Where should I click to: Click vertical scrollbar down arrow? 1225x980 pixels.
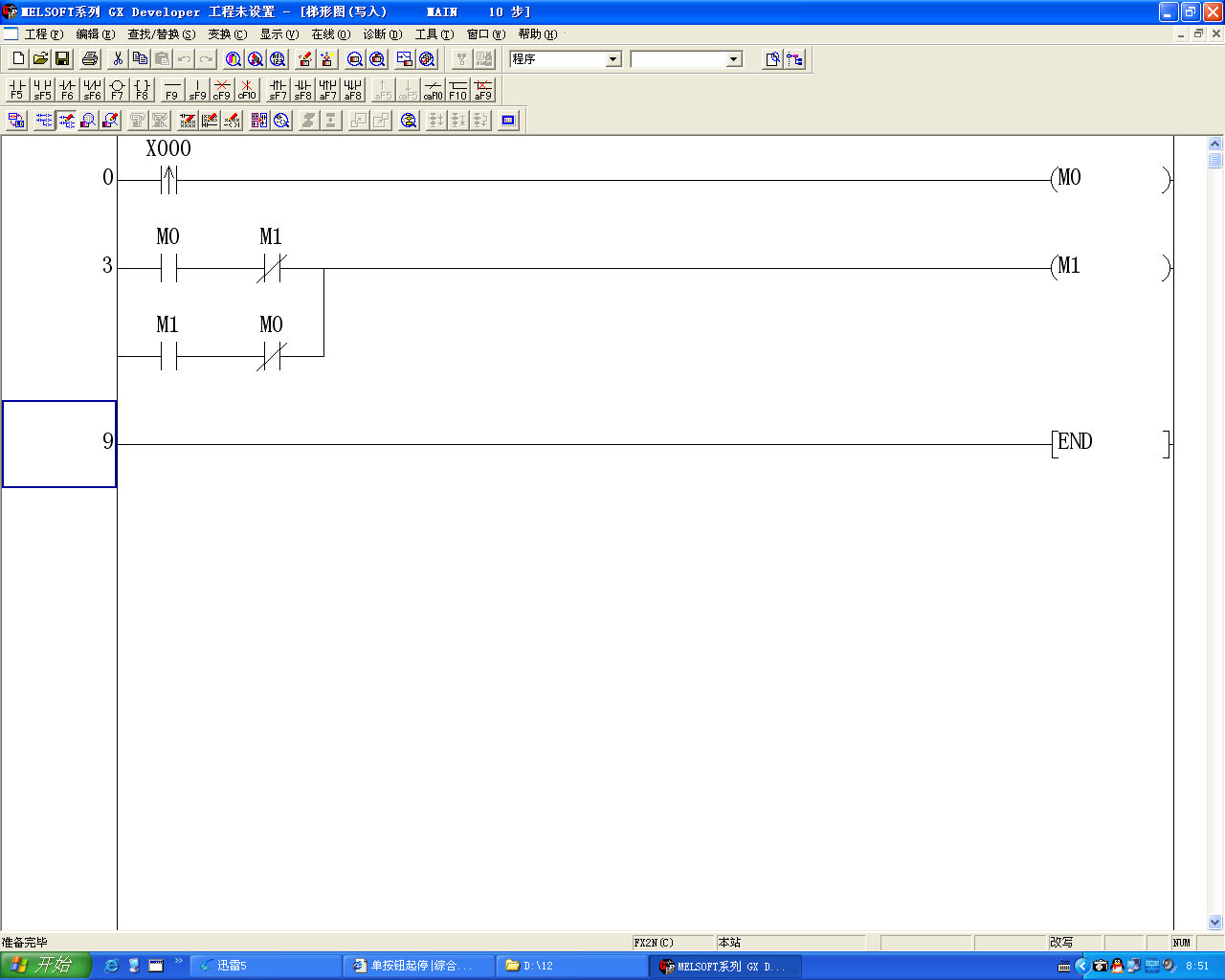pos(1214,923)
